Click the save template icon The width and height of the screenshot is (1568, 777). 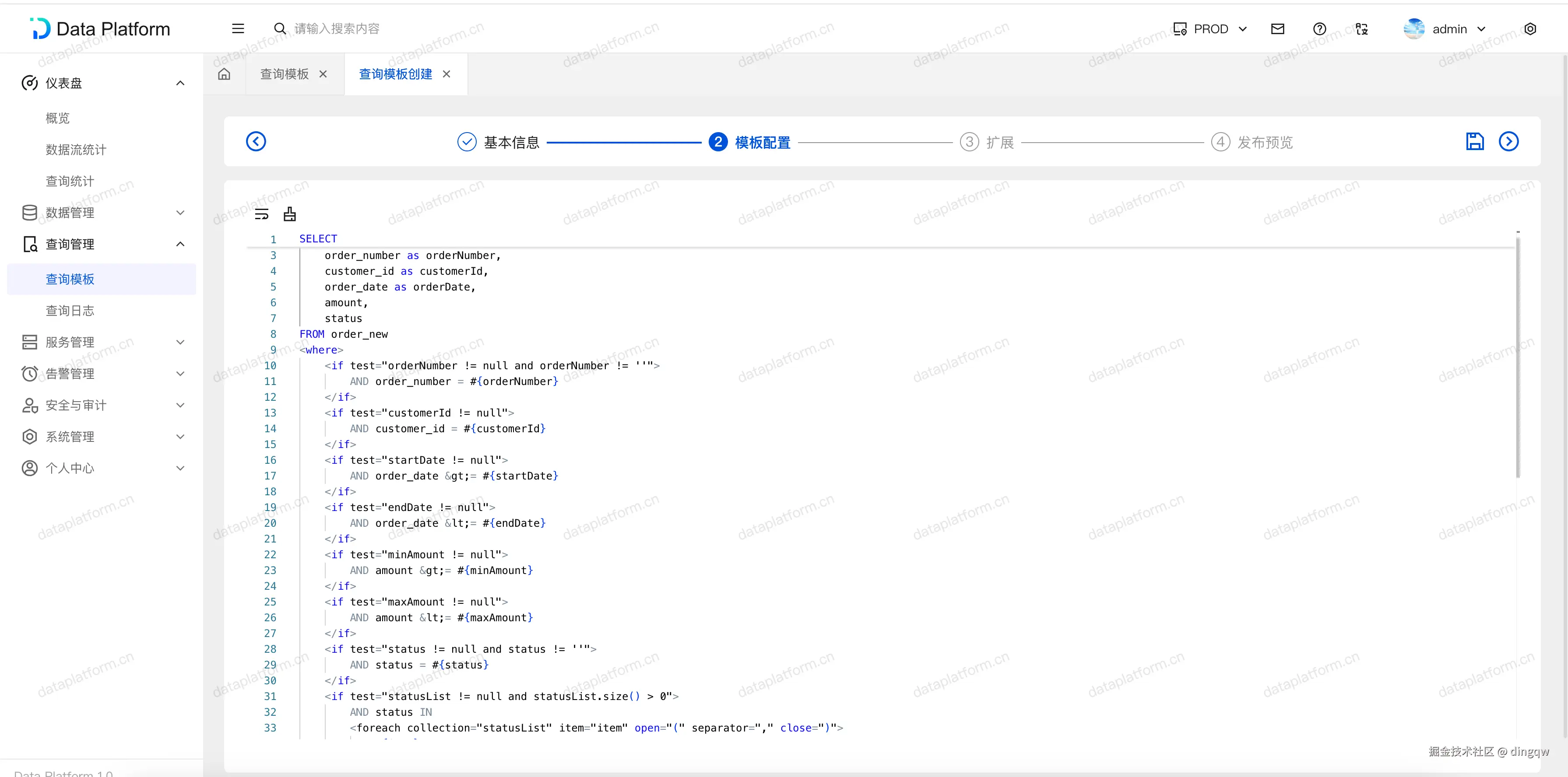(x=1474, y=142)
